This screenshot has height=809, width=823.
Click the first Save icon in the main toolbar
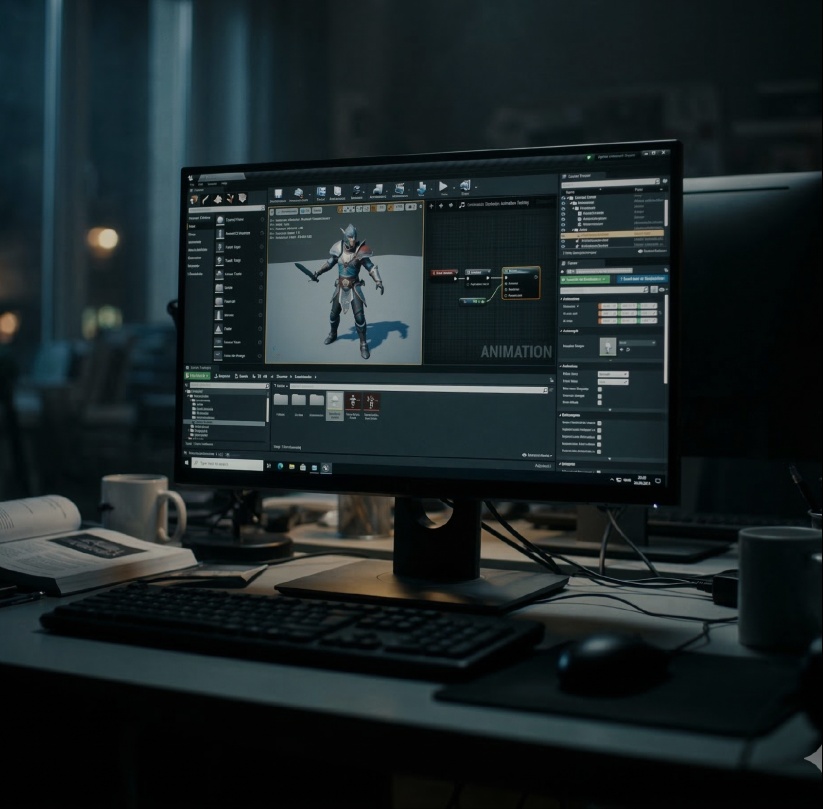point(277,192)
